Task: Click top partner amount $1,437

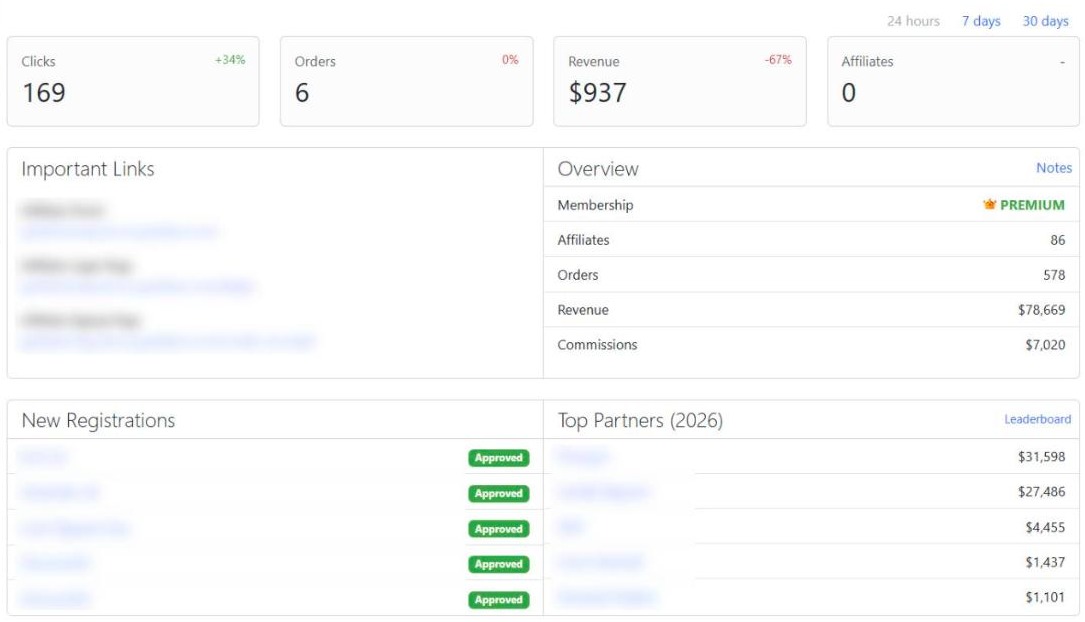Action: (1045, 562)
